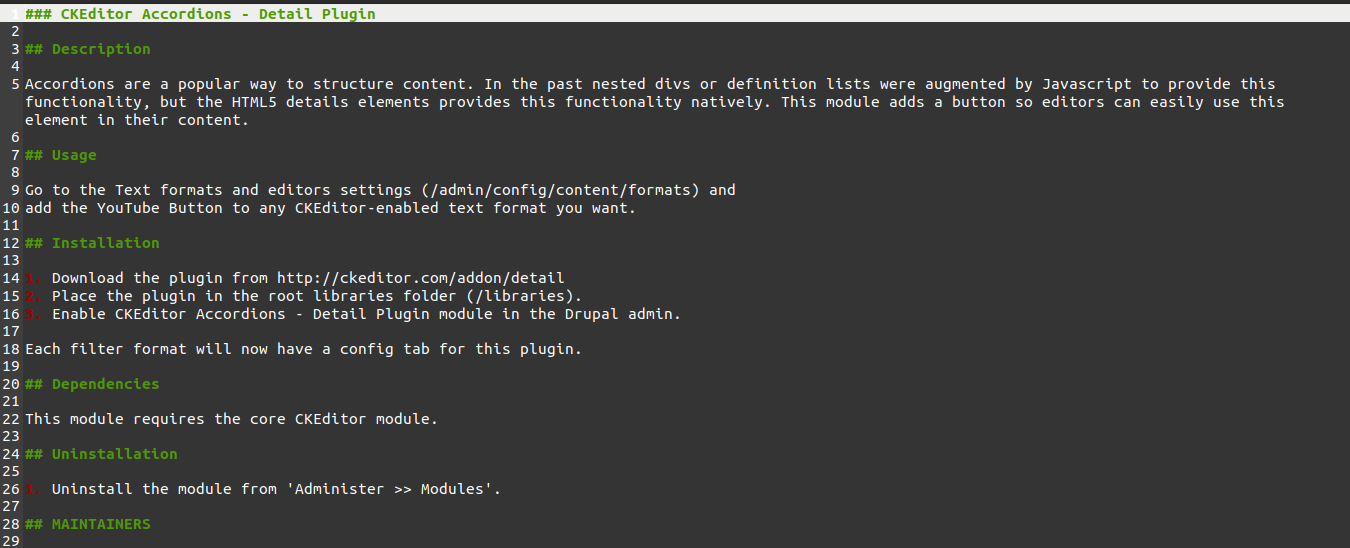The width and height of the screenshot is (1350, 548).
Task: Click the Installation heading text
Action: point(105,243)
